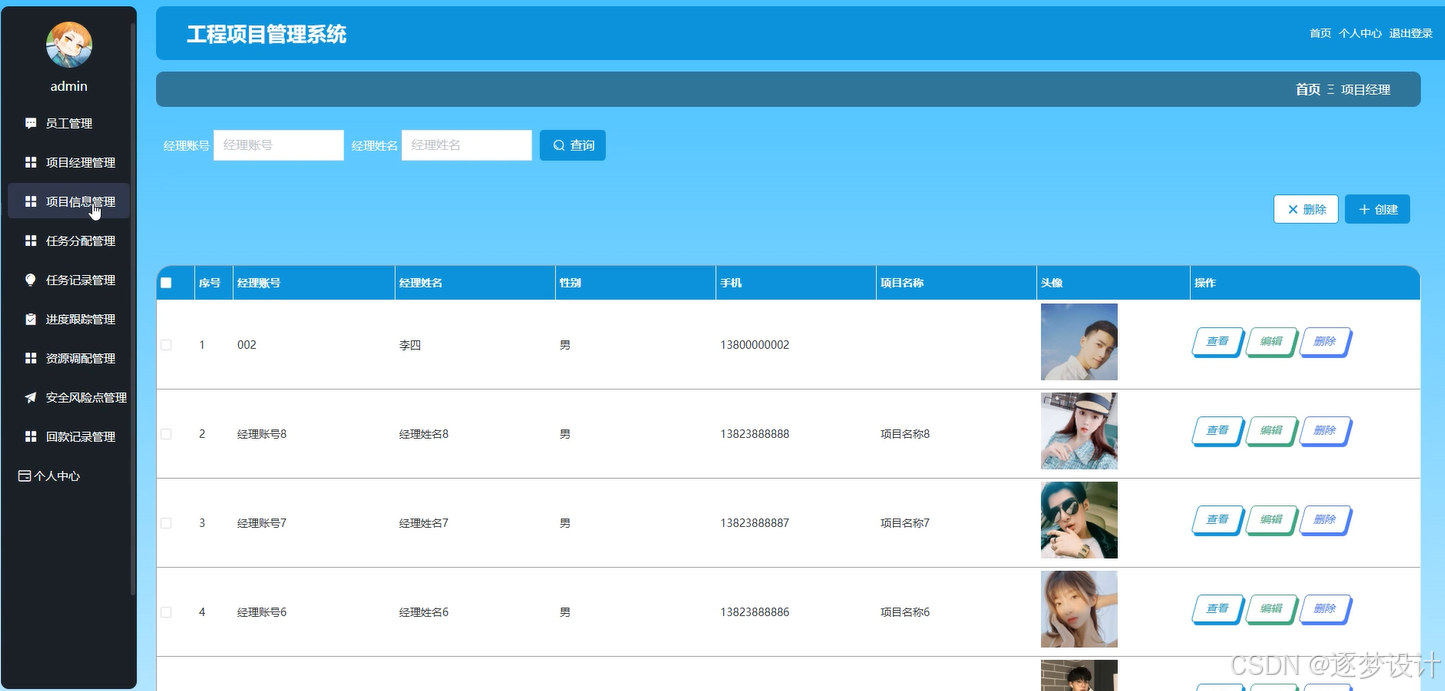Click 首页 link in top header
This screenshot has width=1445, height=691.
pyautogui.click(x=1320, y=33)
